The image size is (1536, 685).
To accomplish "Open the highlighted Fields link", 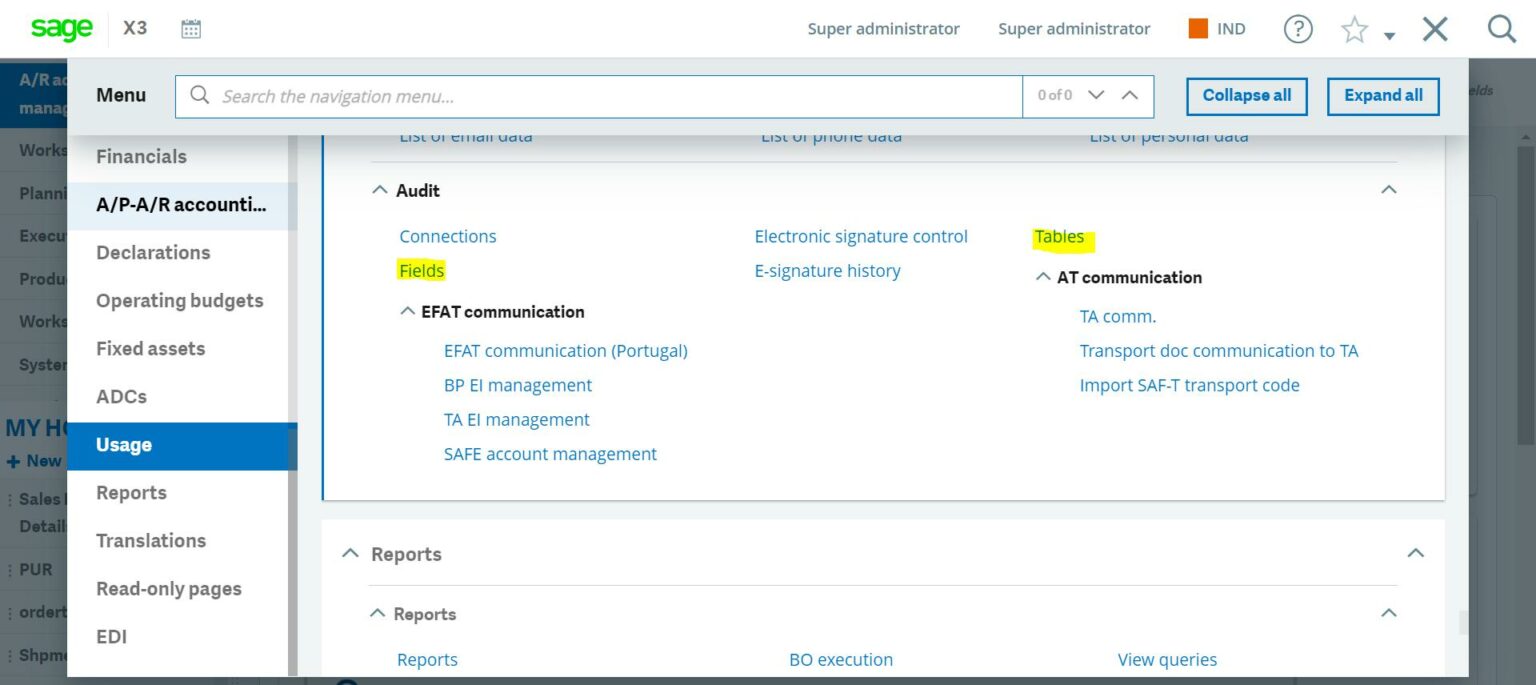I will 421,270.
